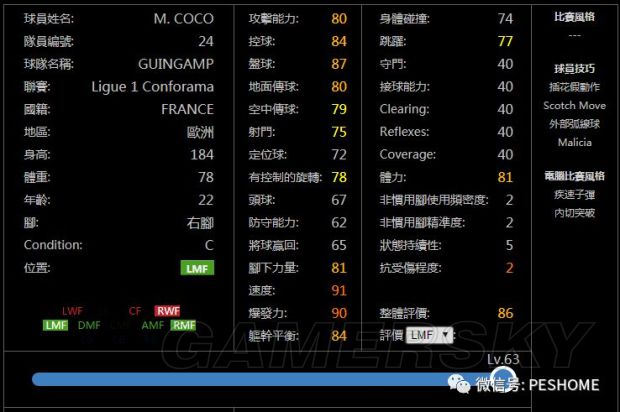Screen dimensions: 620x412
Task: Click the 整體評價 overall rating 86
Action: 505,313
